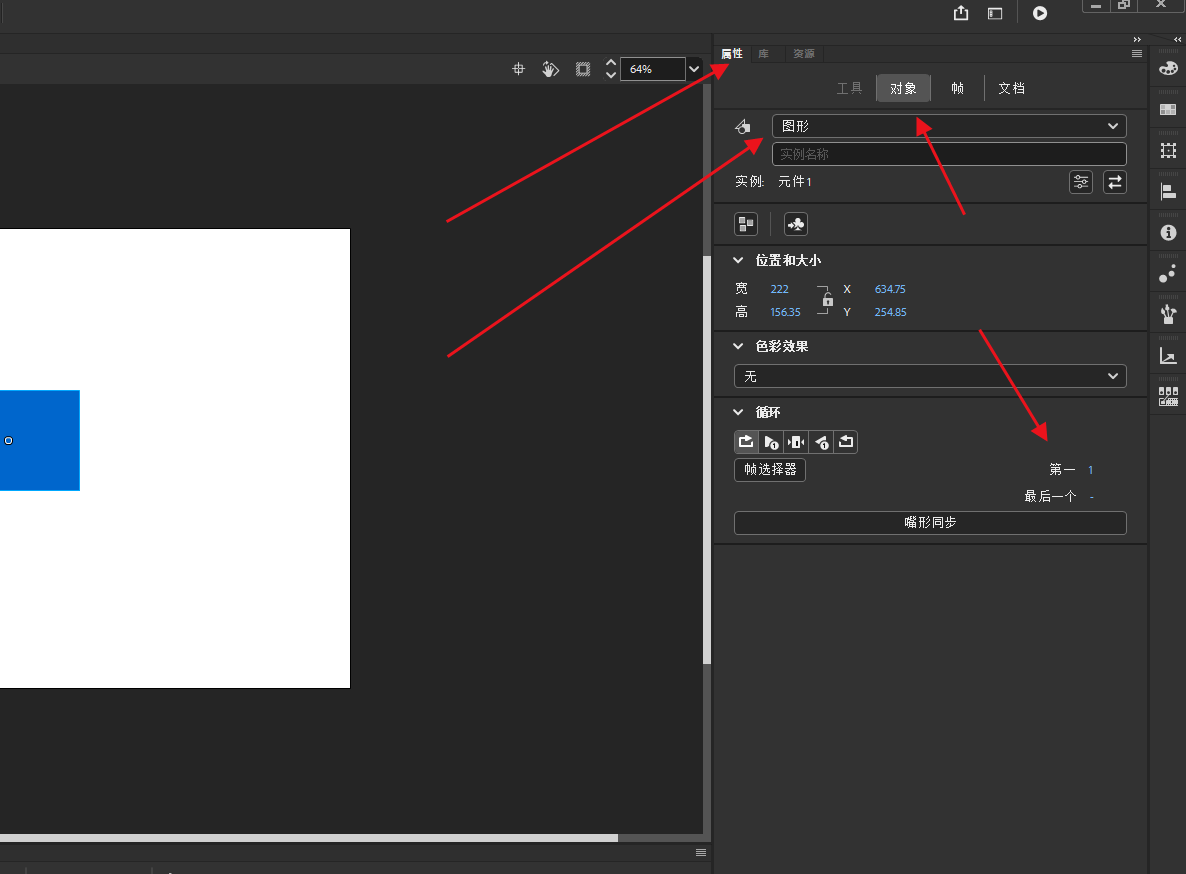
Task: Open the Swatches panel icon
Action: (x=1167, y=109)
